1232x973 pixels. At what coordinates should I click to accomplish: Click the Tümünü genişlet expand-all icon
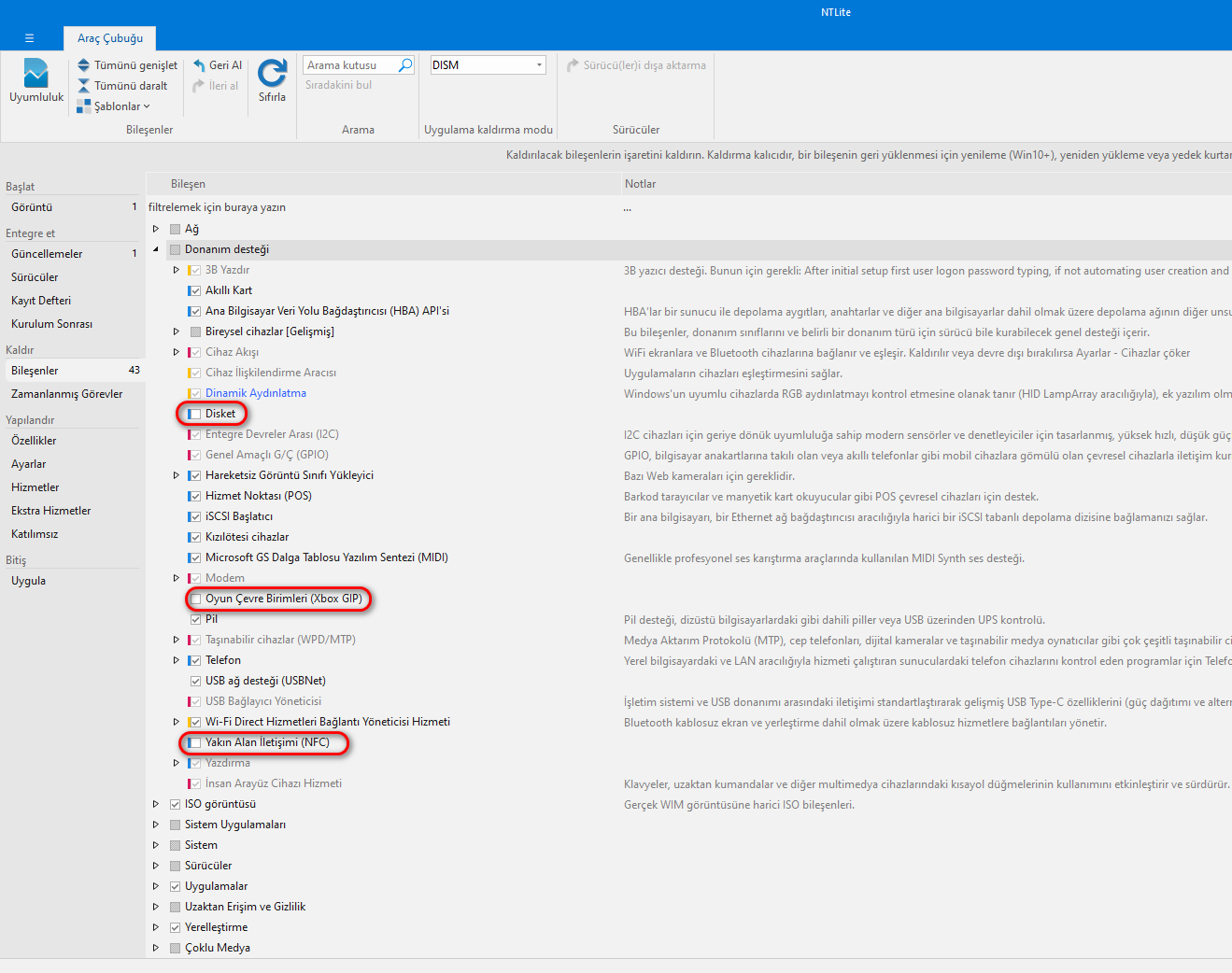[84, 65]
